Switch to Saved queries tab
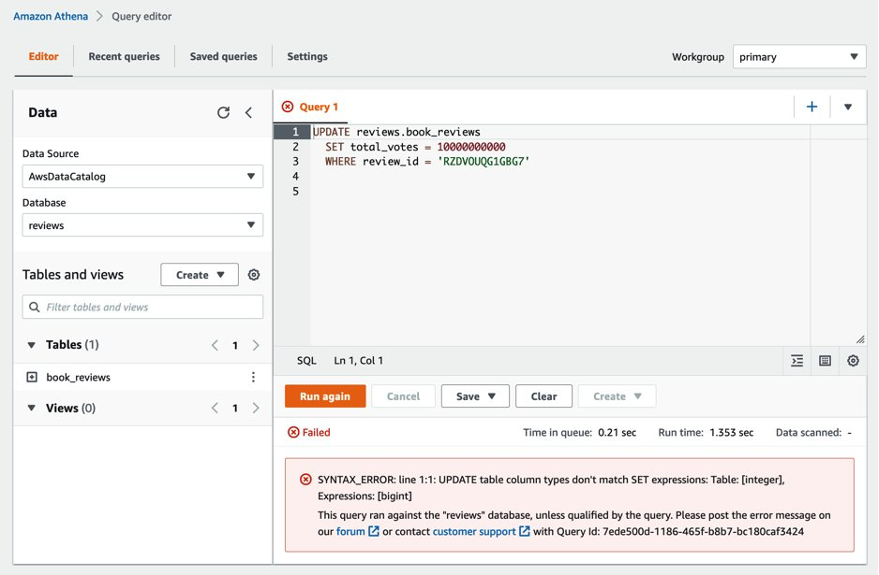879x575 pixels. 223,57
